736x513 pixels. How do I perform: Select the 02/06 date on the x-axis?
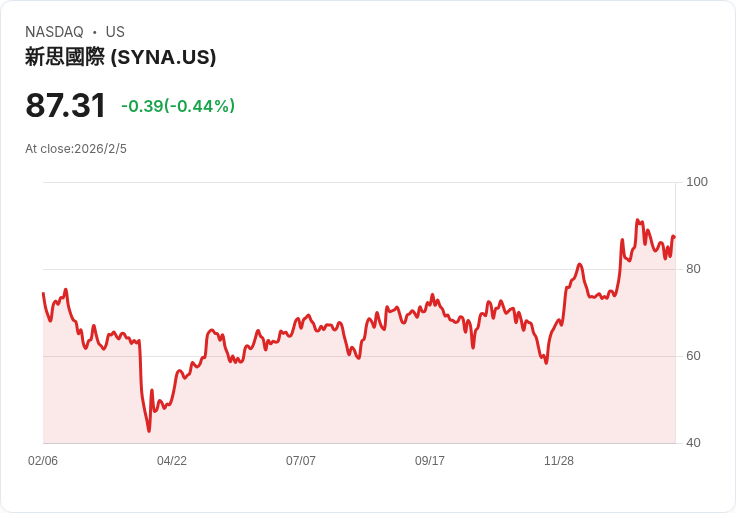click(43, 461)
